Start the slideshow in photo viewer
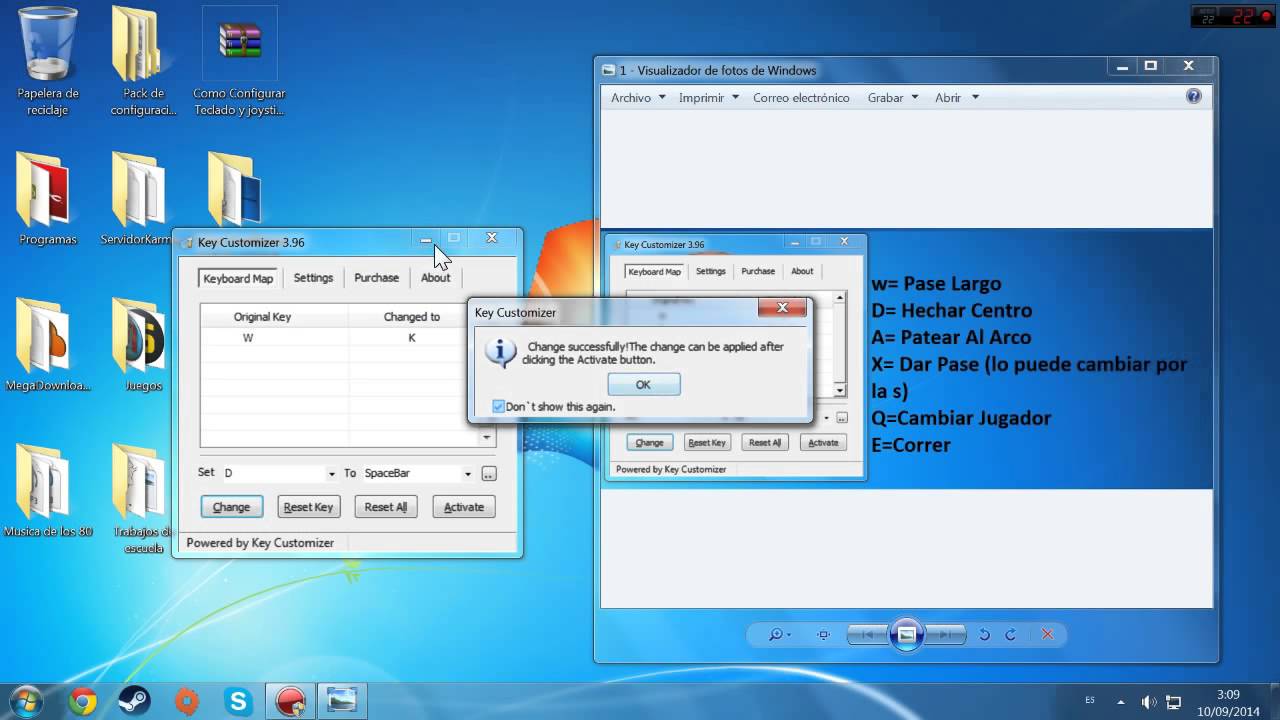This screenshot has height=720, width=1280. click(906, 635)
